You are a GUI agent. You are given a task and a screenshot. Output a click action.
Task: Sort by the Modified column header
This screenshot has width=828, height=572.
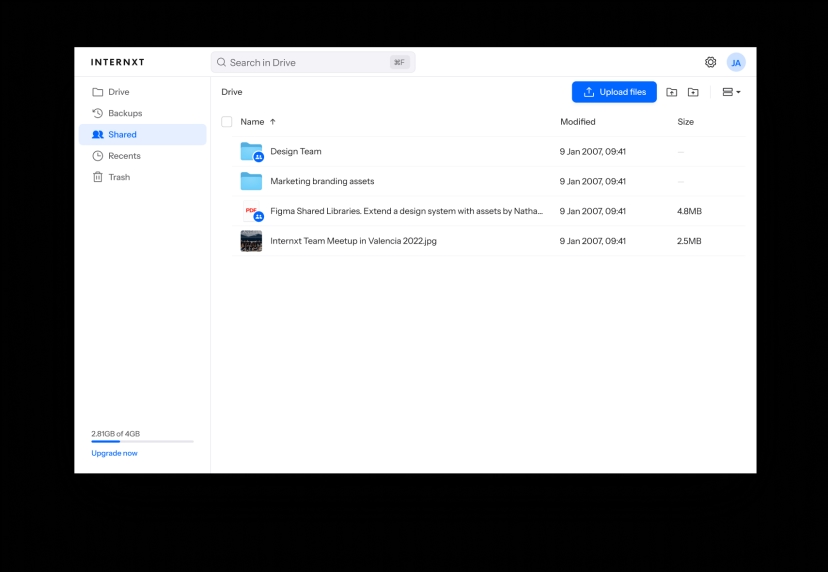point(577,122)
